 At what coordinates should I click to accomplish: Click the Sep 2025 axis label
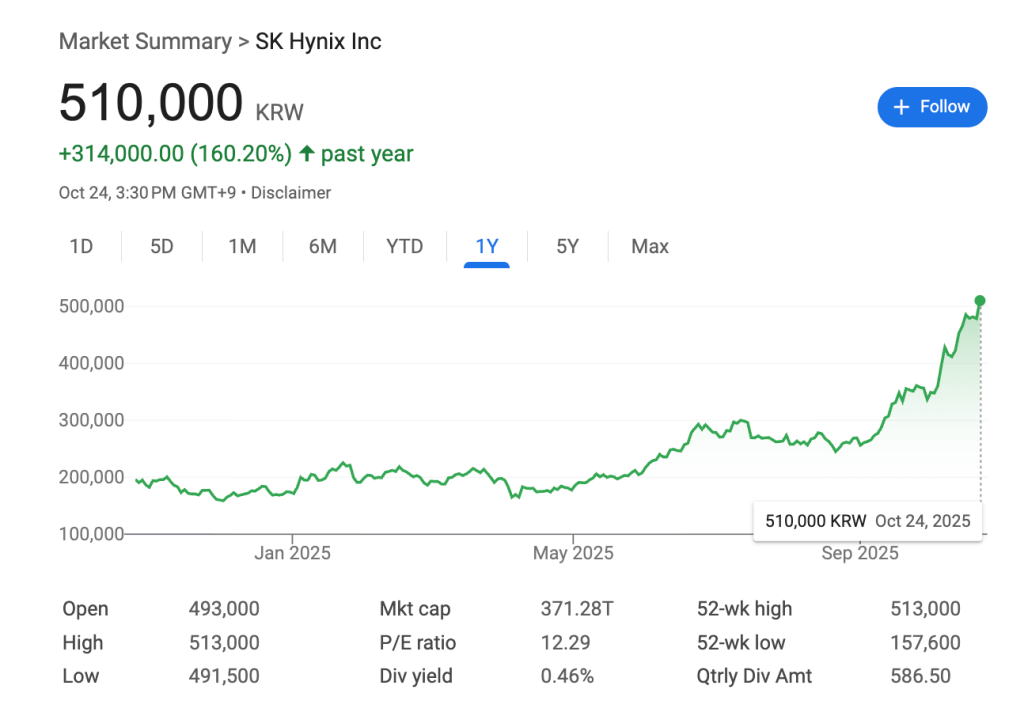click(859, 552)
